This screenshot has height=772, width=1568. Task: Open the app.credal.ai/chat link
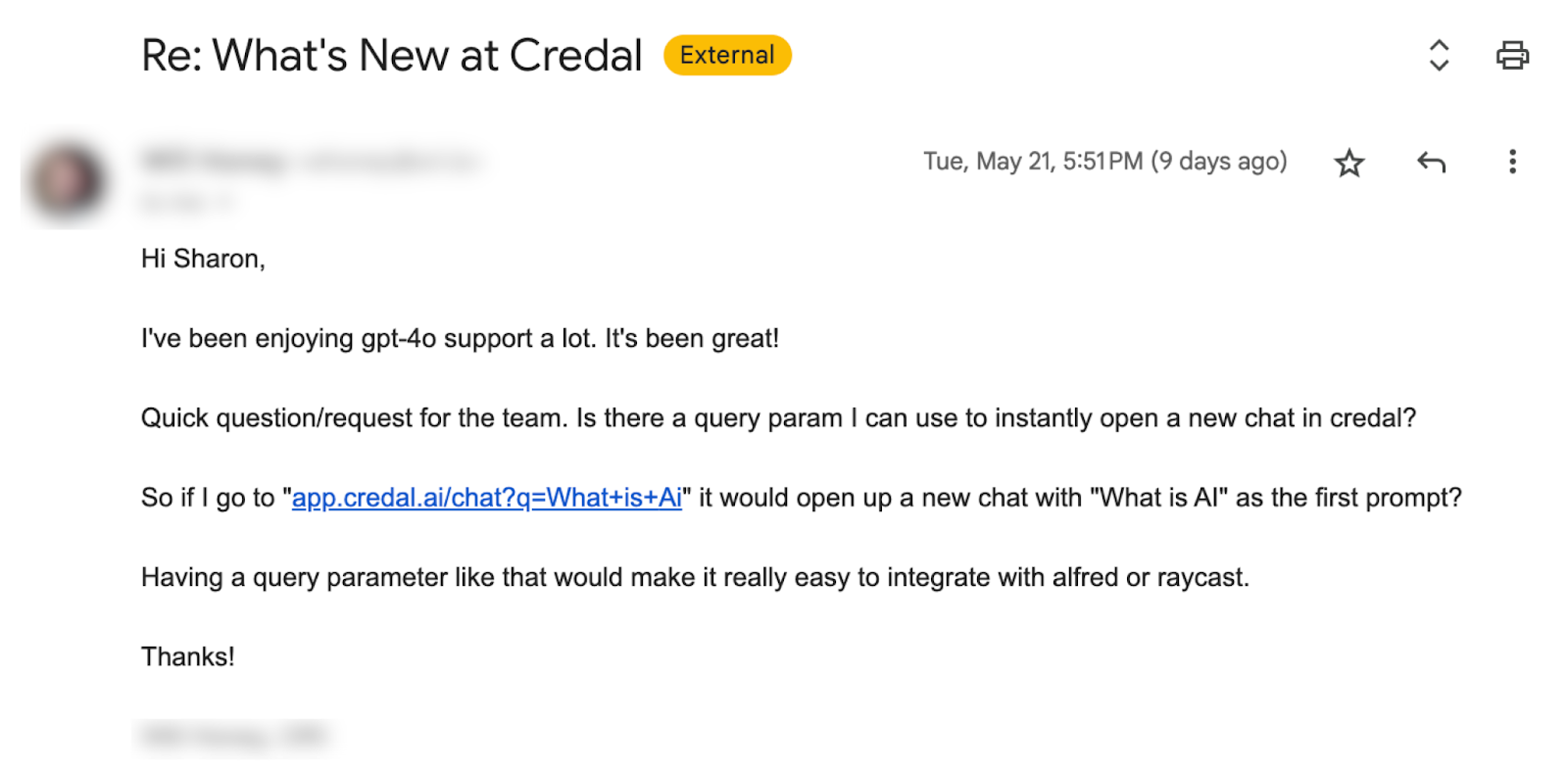[487, 498]
